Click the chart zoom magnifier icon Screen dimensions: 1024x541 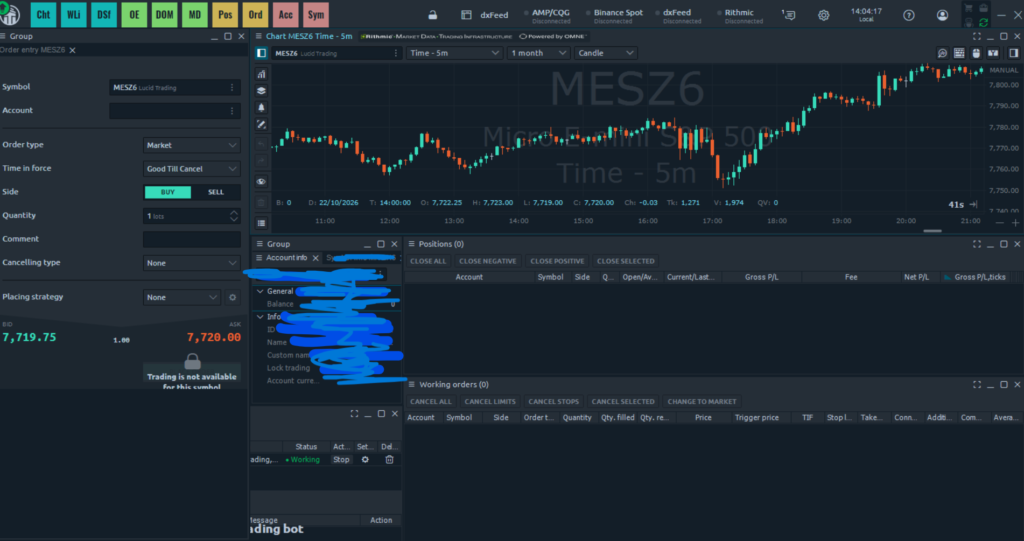pos(942,53)
